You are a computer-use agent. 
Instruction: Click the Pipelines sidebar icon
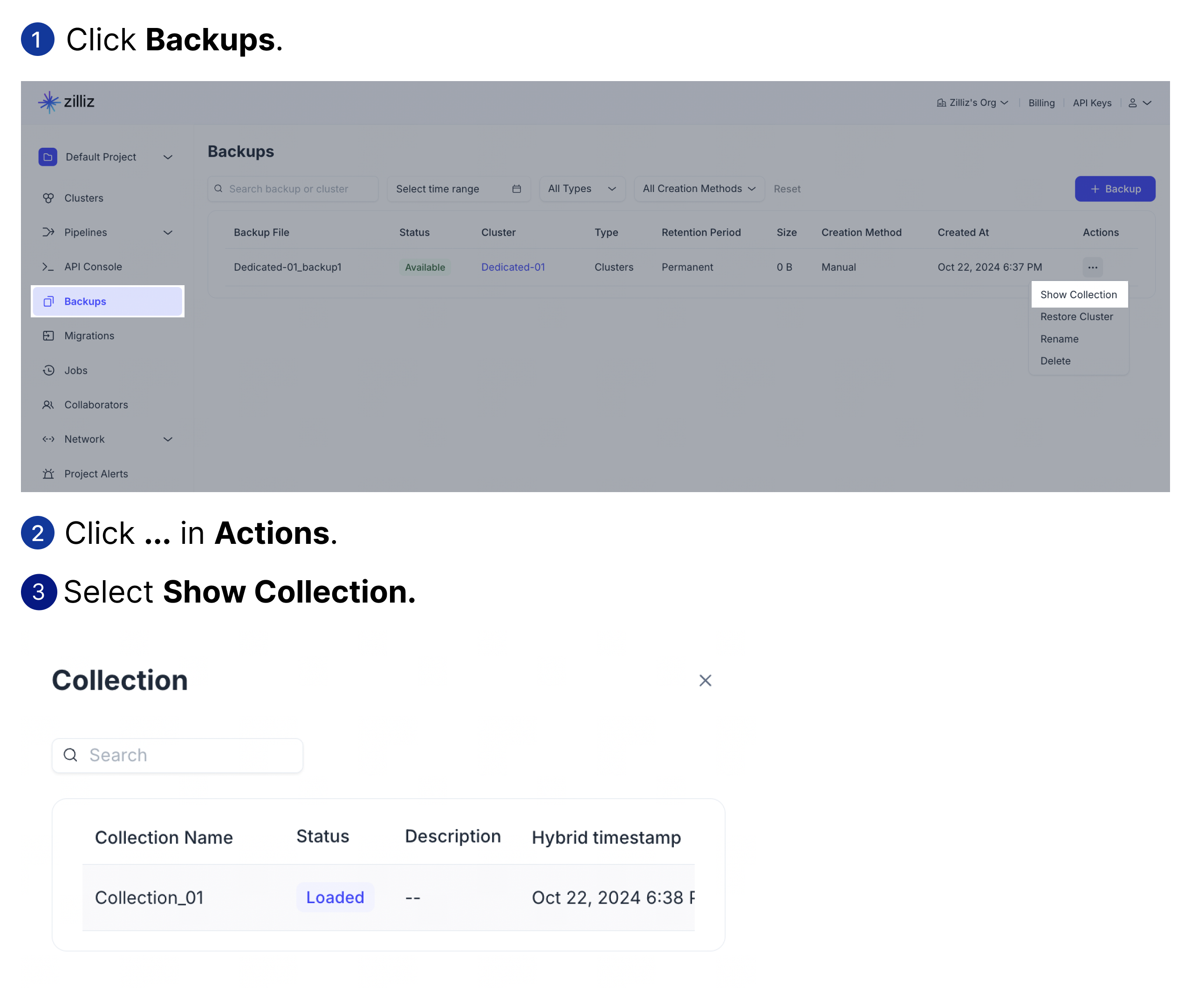48,233
